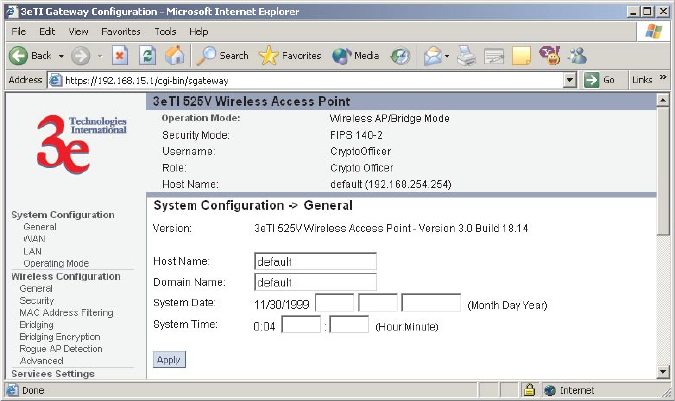The image size is (675, 401).
Task: Click the Yahoo Messenger icon
Action: coord(550,56)
